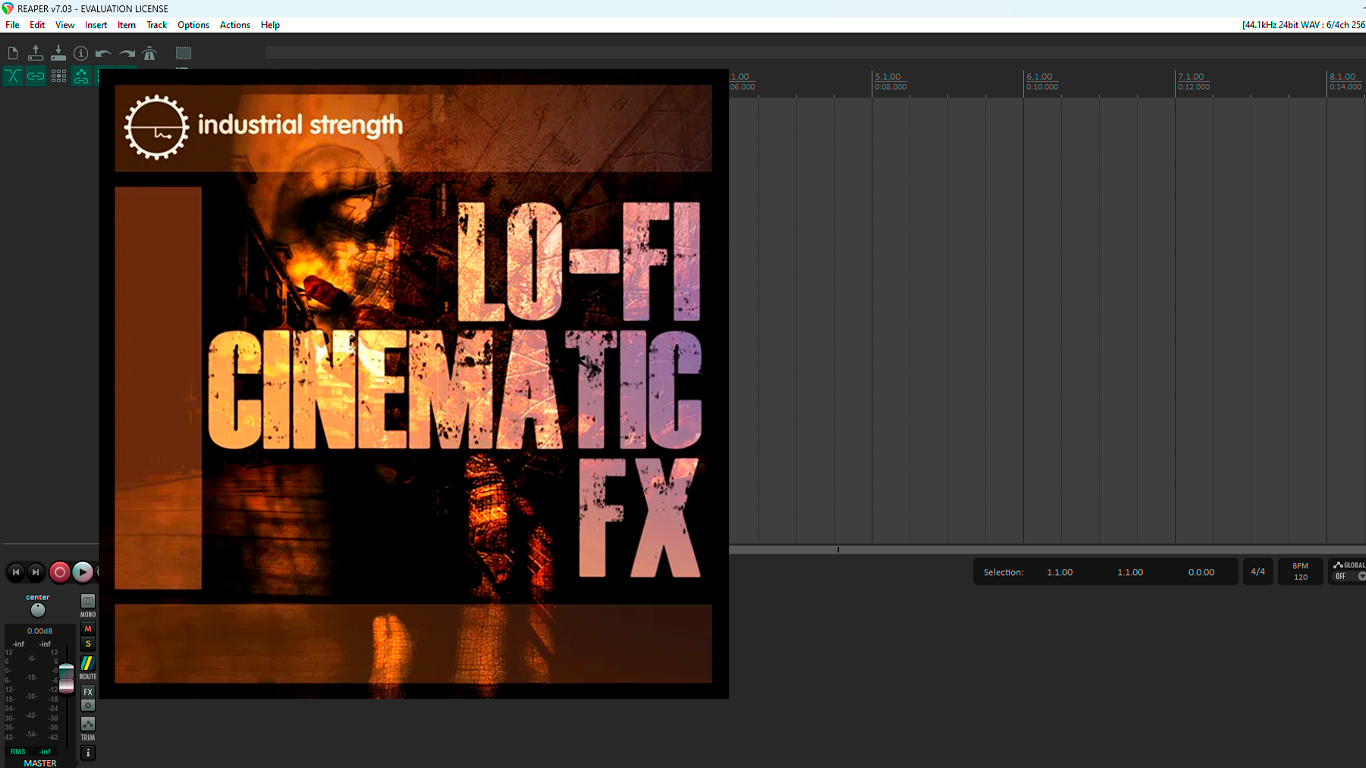
Task: Open the Options menu
Action: click(x=193, y=25)
